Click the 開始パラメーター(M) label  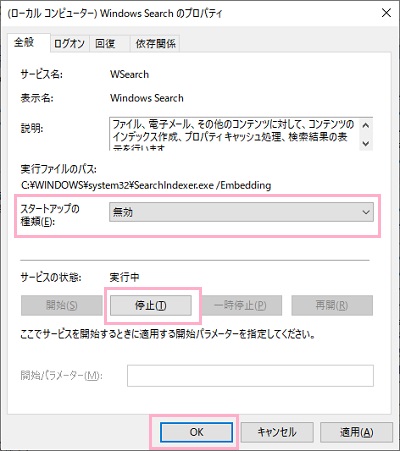click(61, 376)
